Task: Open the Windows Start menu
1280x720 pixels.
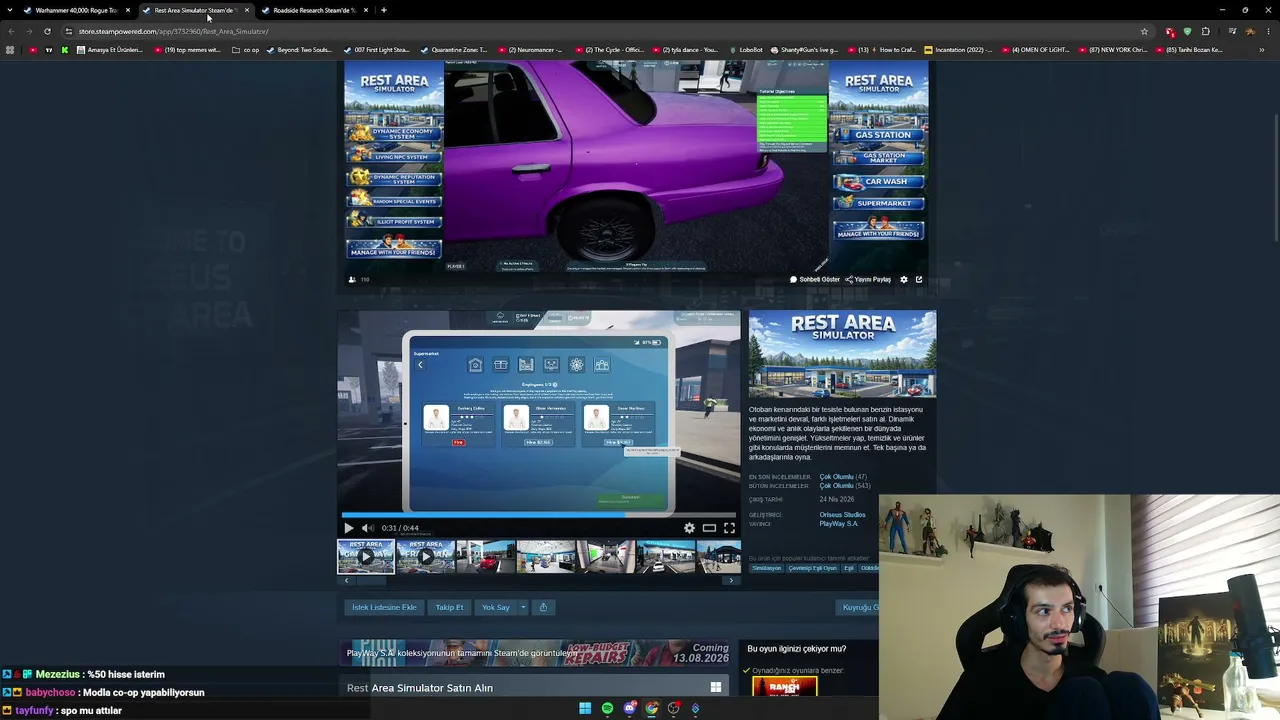Action: coord(585,708)
